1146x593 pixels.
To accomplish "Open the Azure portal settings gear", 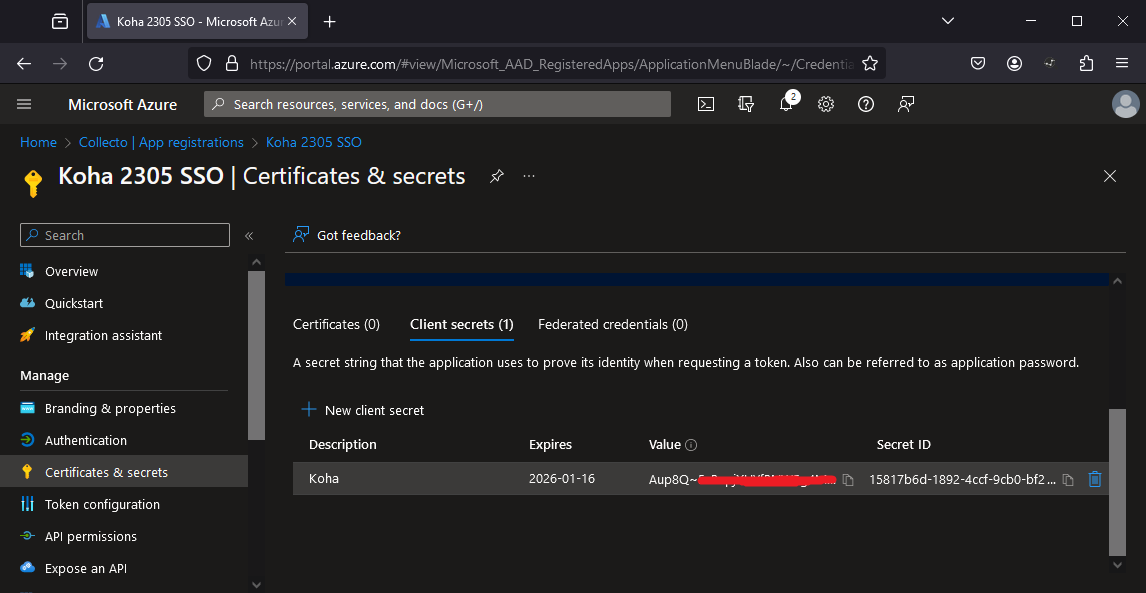I will pos(826,105).
